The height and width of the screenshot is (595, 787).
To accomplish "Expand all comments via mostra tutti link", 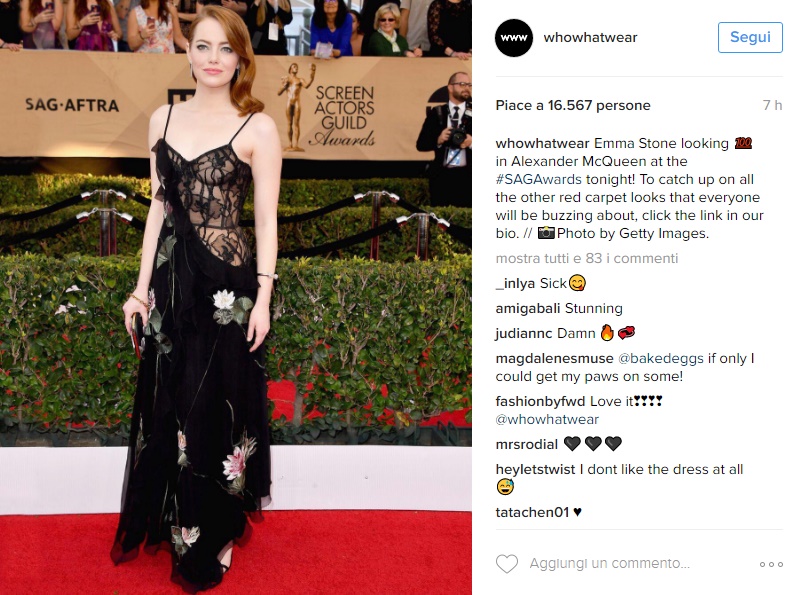I will (x=587, y=258).
